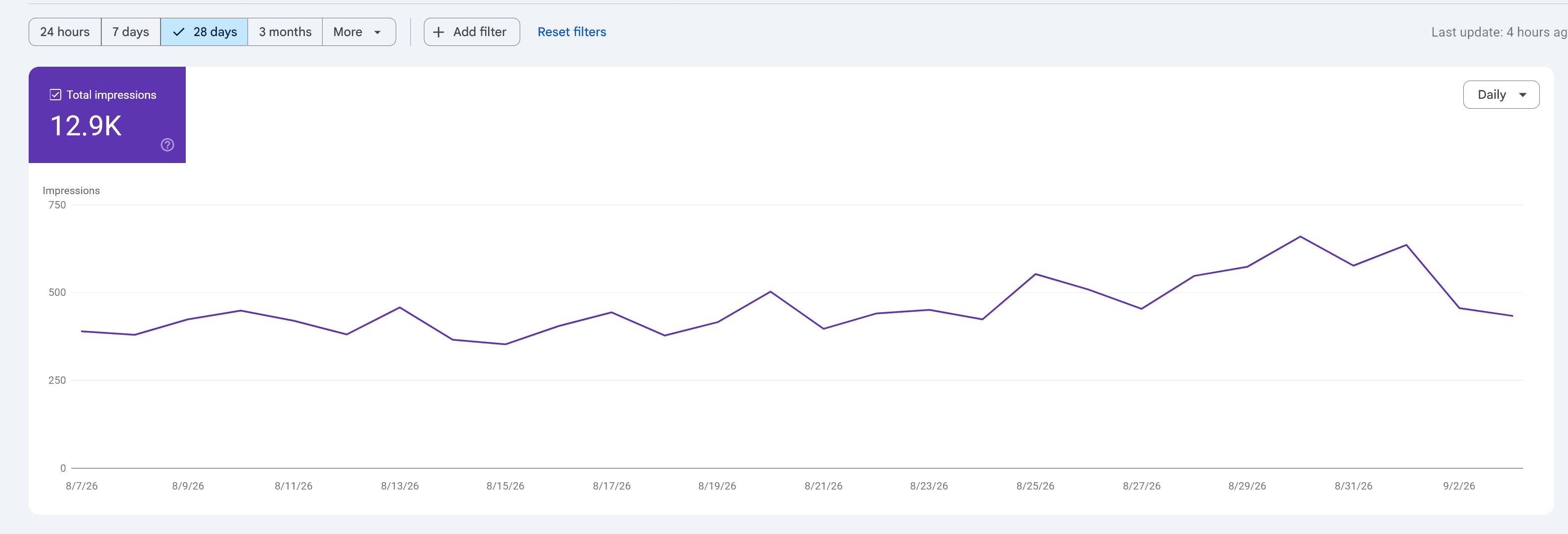This screenshot has width=1568, height=534.
Task: Open the More date range dropdown
Action: pos(359,32)
